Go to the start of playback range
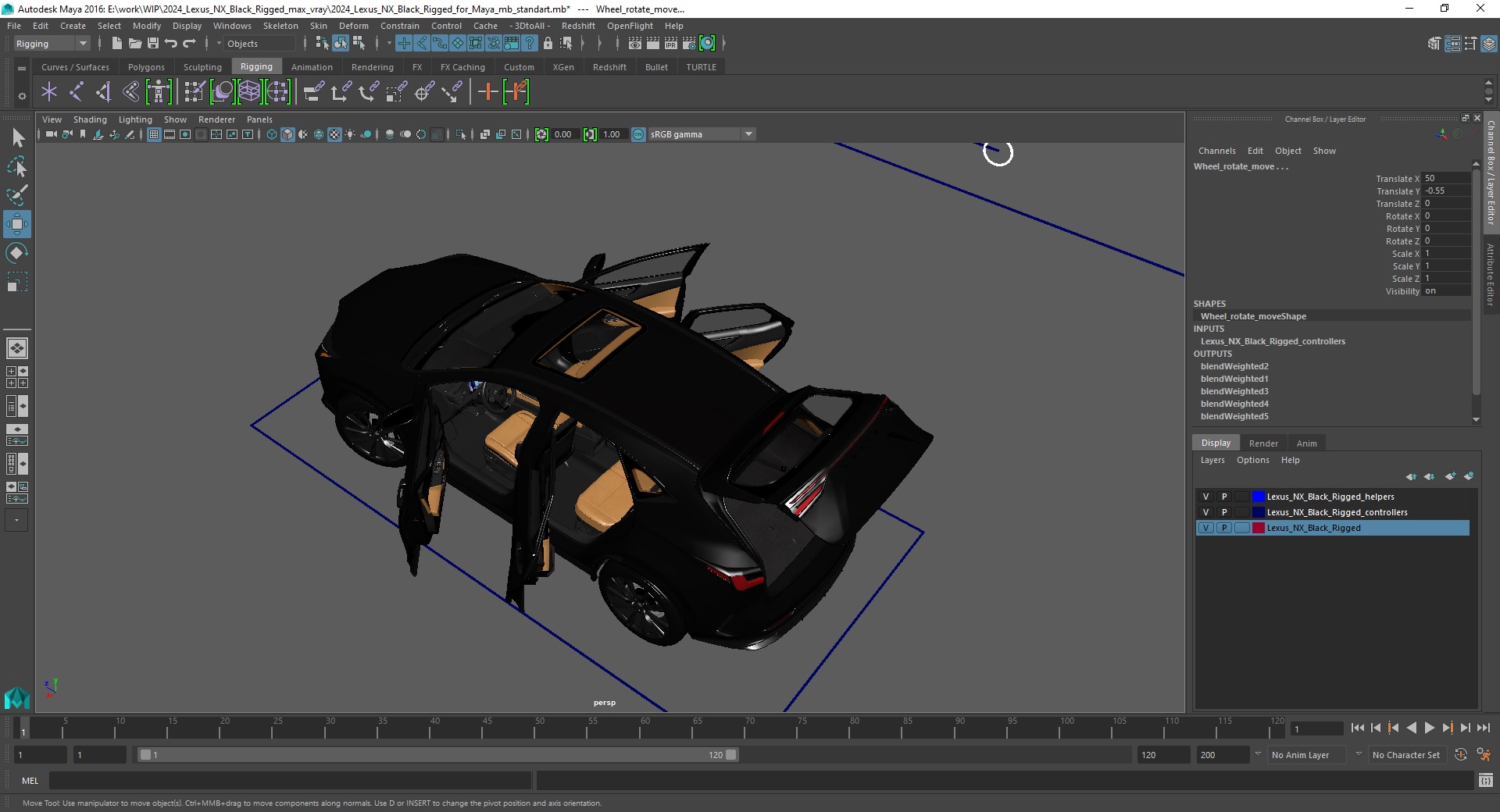This screenshot has height=812, width=1500. [x=1358, y=728]
